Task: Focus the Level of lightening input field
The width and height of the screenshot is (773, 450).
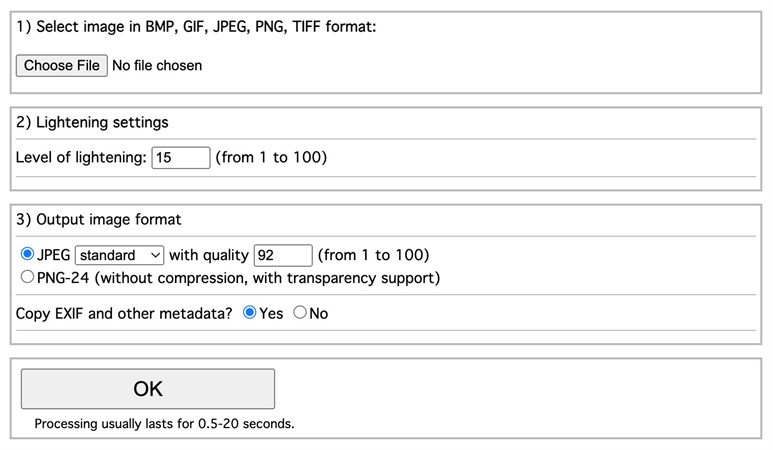Action: pyautogui.click(x=180, y=157)
